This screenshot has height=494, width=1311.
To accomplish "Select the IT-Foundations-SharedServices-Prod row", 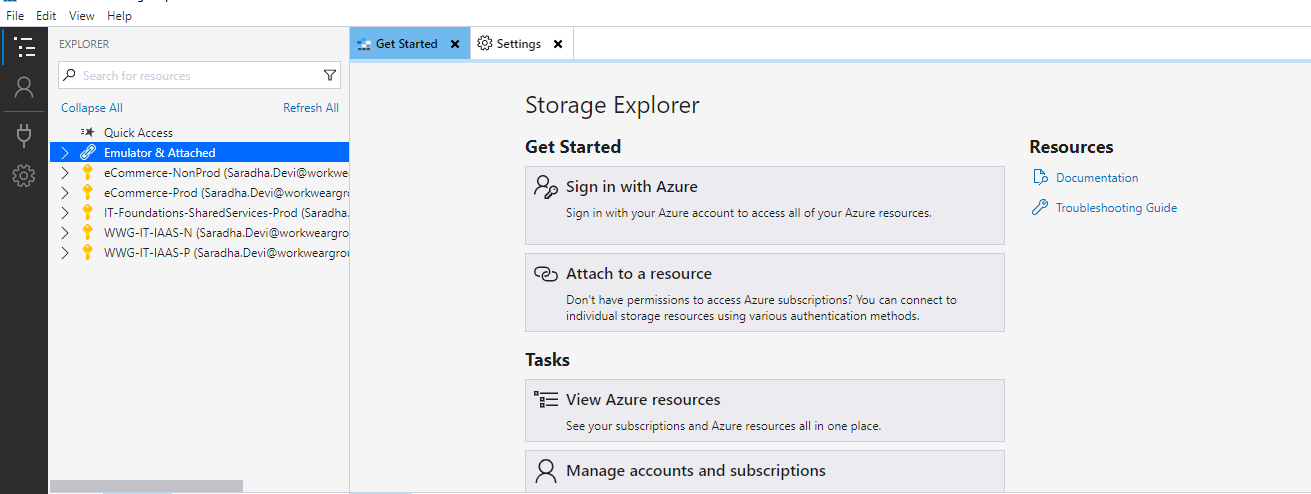I will pos(199,212).
